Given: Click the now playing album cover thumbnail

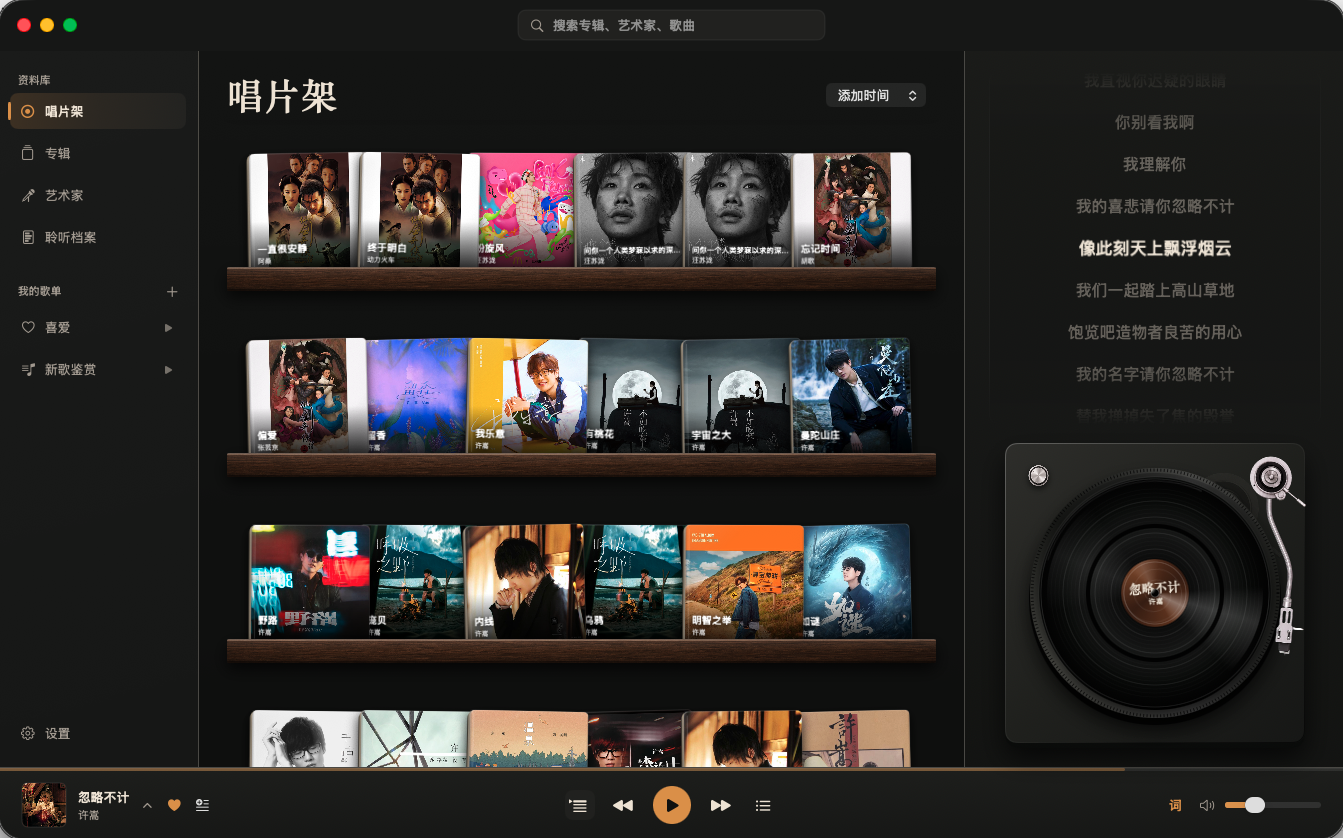Looking at the screenshot, I should coord(44,805).
